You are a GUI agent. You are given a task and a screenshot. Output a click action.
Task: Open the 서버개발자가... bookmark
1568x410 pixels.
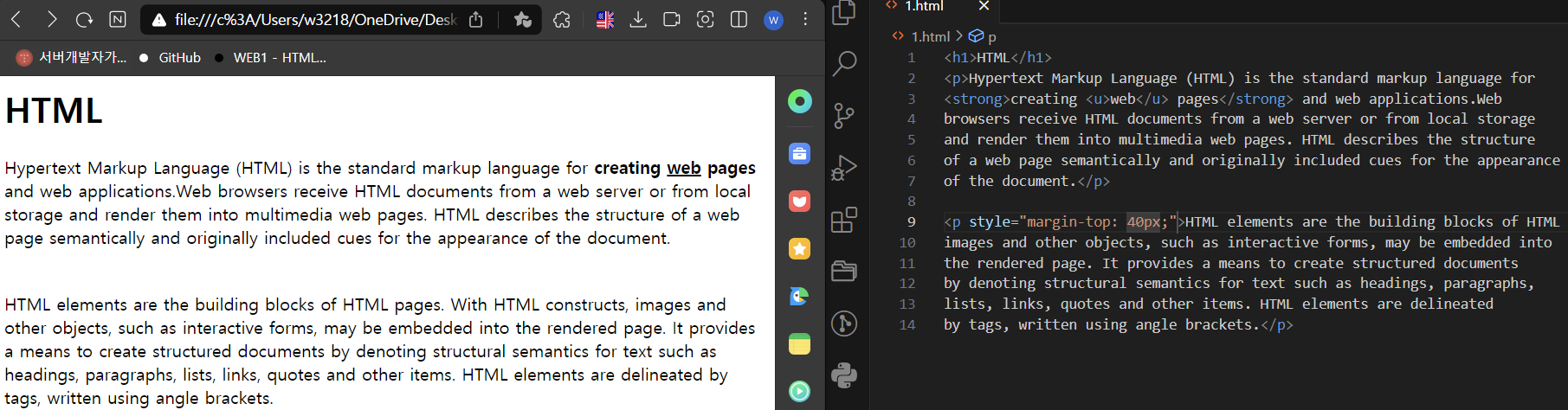pyautogui.click(x=72, y=57)
